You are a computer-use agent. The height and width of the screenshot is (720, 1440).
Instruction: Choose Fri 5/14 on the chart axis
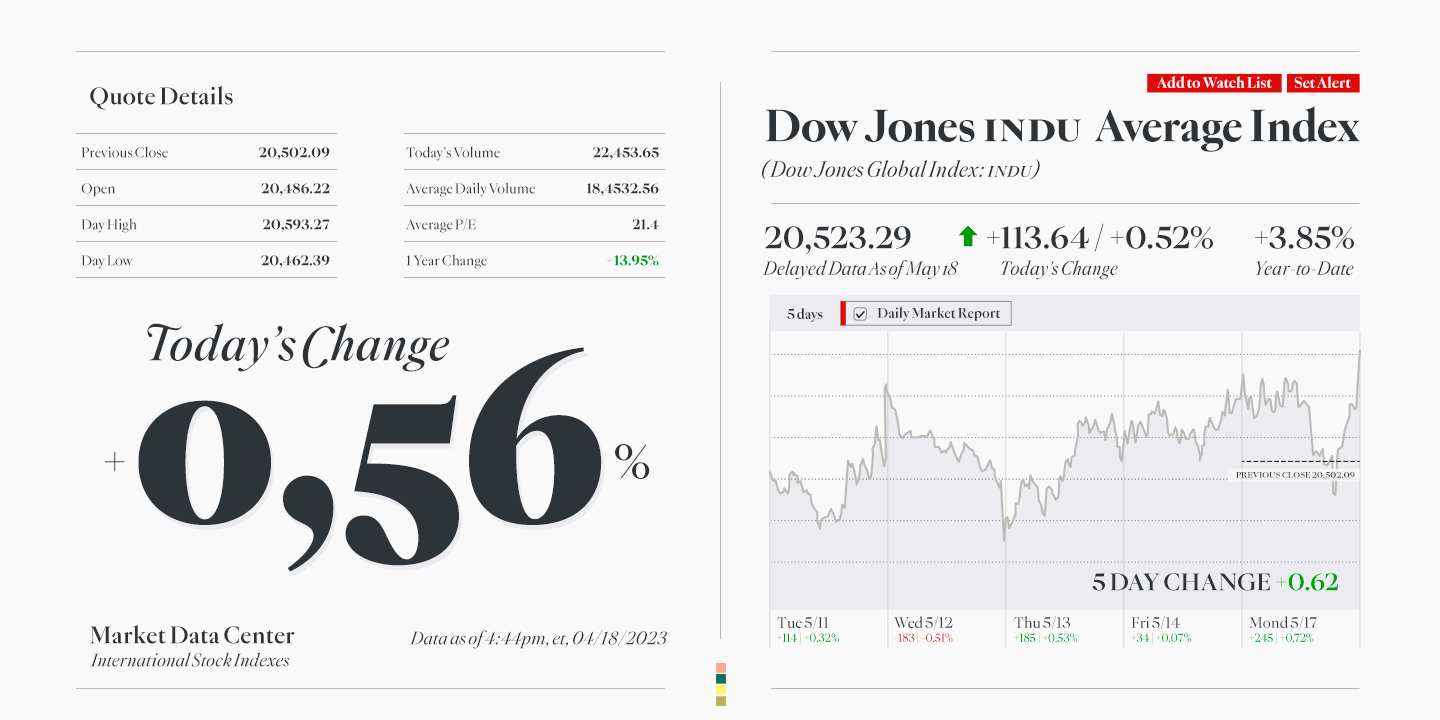(1156, 623)
